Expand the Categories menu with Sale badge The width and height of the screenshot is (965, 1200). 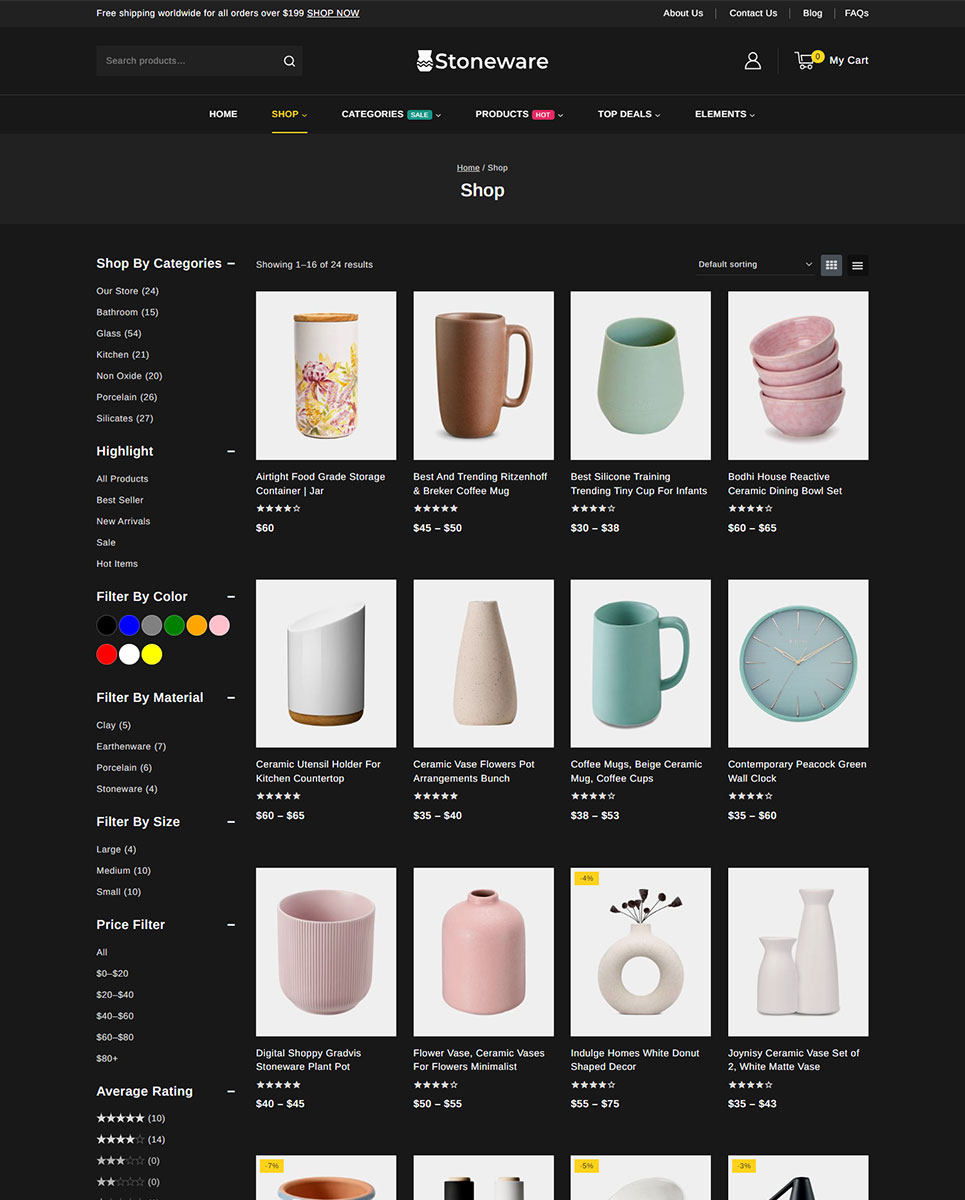click(x=390, y=114)
